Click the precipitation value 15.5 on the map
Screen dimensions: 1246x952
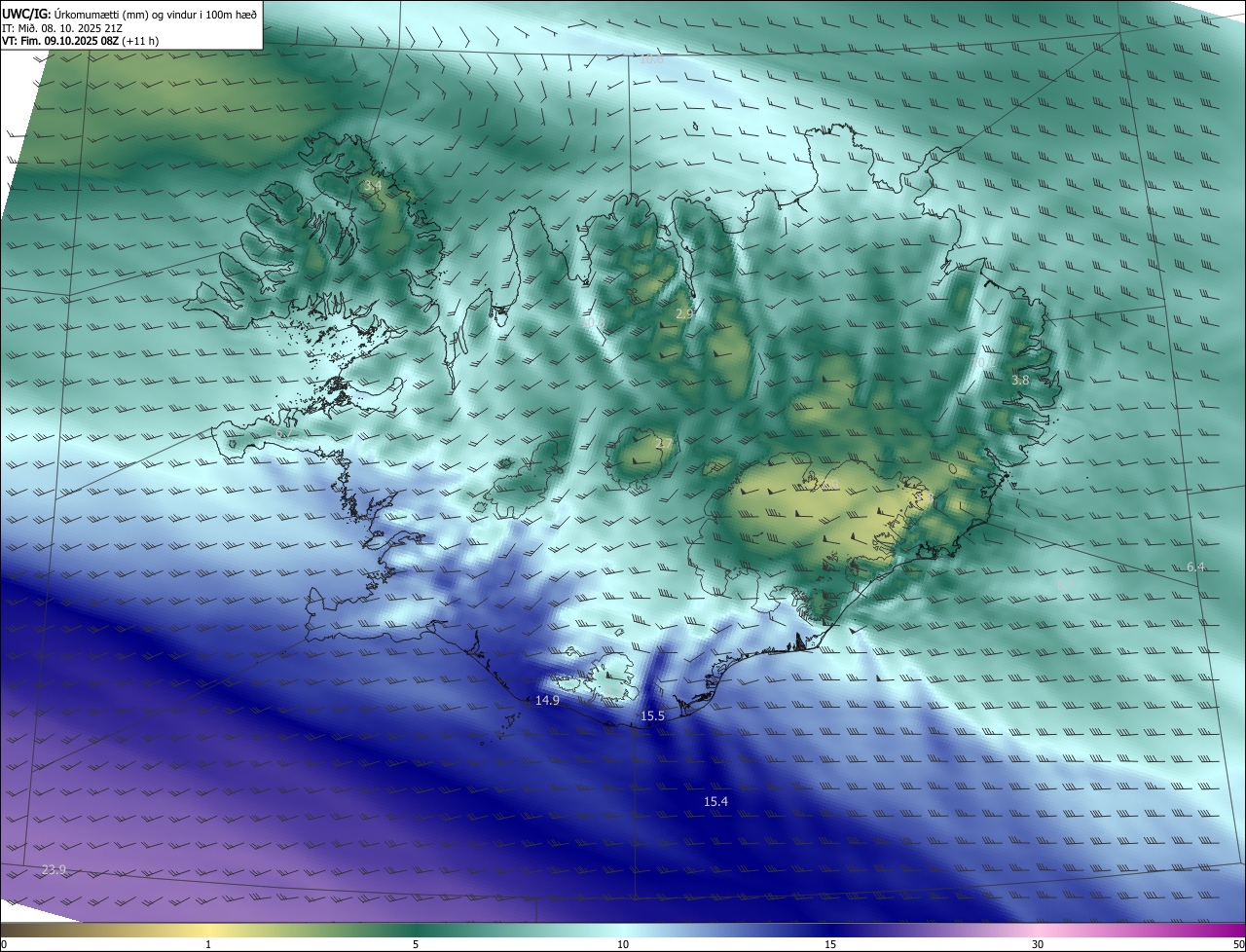click(652, 716)
